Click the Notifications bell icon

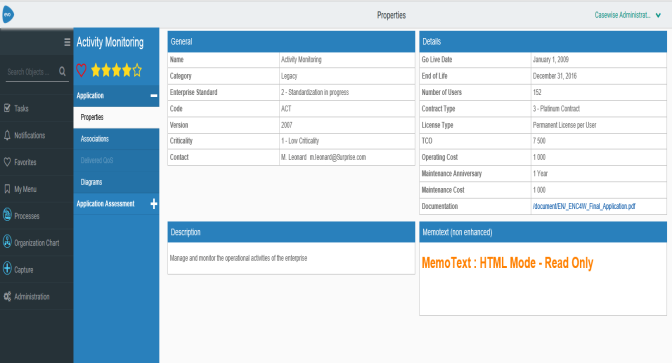(7, 135)
